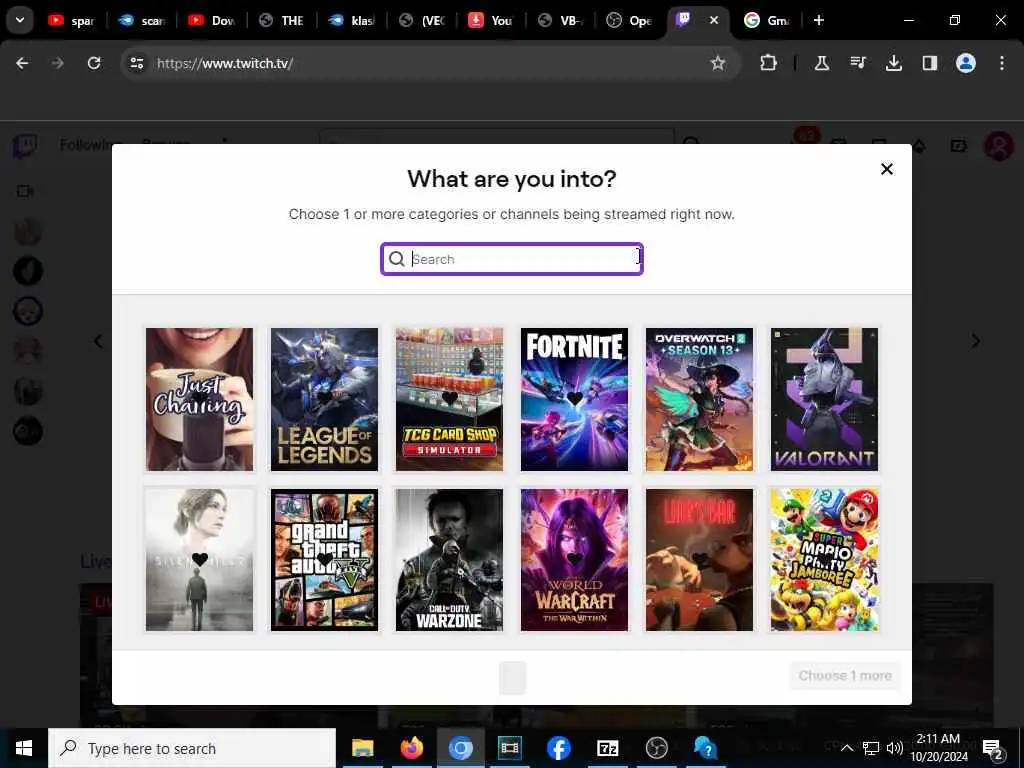Choose the League of Legends category
Viewport: 1024px width, 768px height.
[325, 399]
